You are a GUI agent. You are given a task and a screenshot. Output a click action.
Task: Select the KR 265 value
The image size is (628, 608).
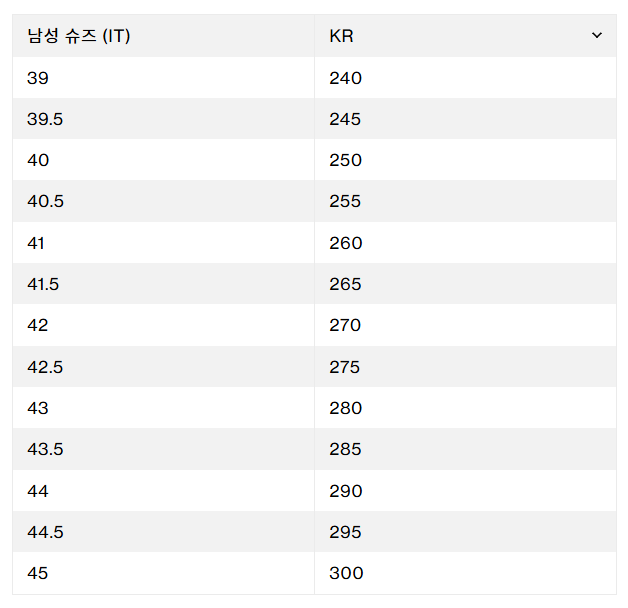[346, 284]
